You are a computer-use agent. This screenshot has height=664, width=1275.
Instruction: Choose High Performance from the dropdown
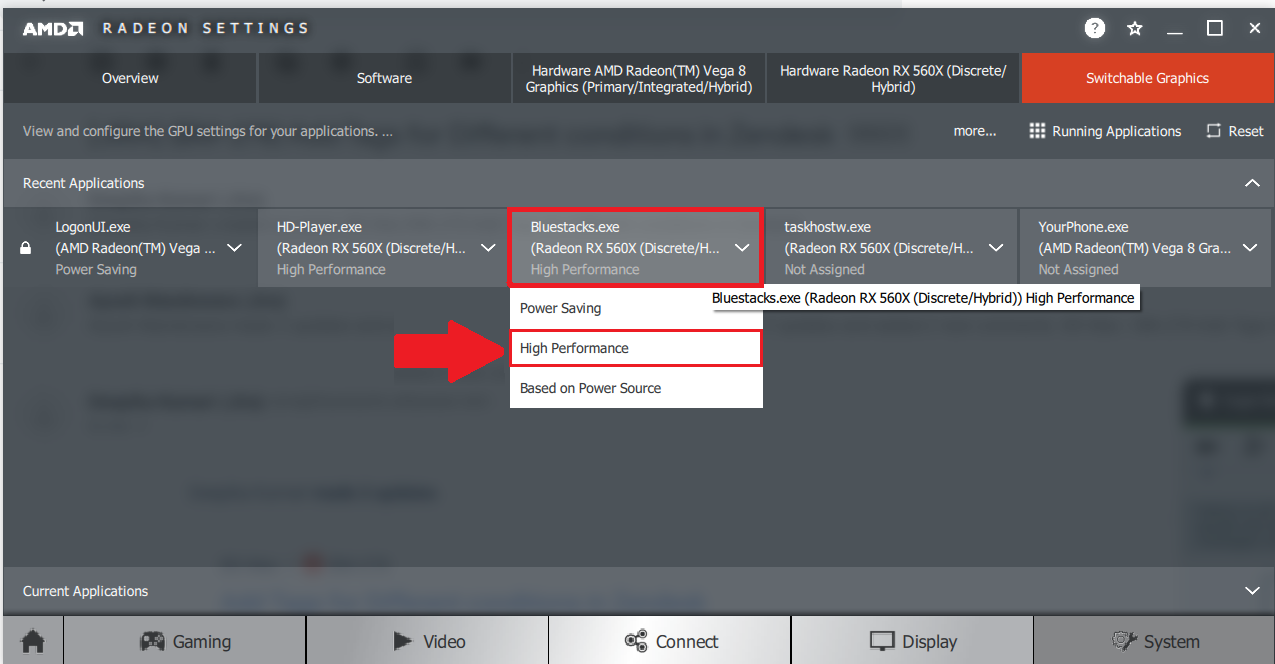pyautogui.click(x=636, y=348)
